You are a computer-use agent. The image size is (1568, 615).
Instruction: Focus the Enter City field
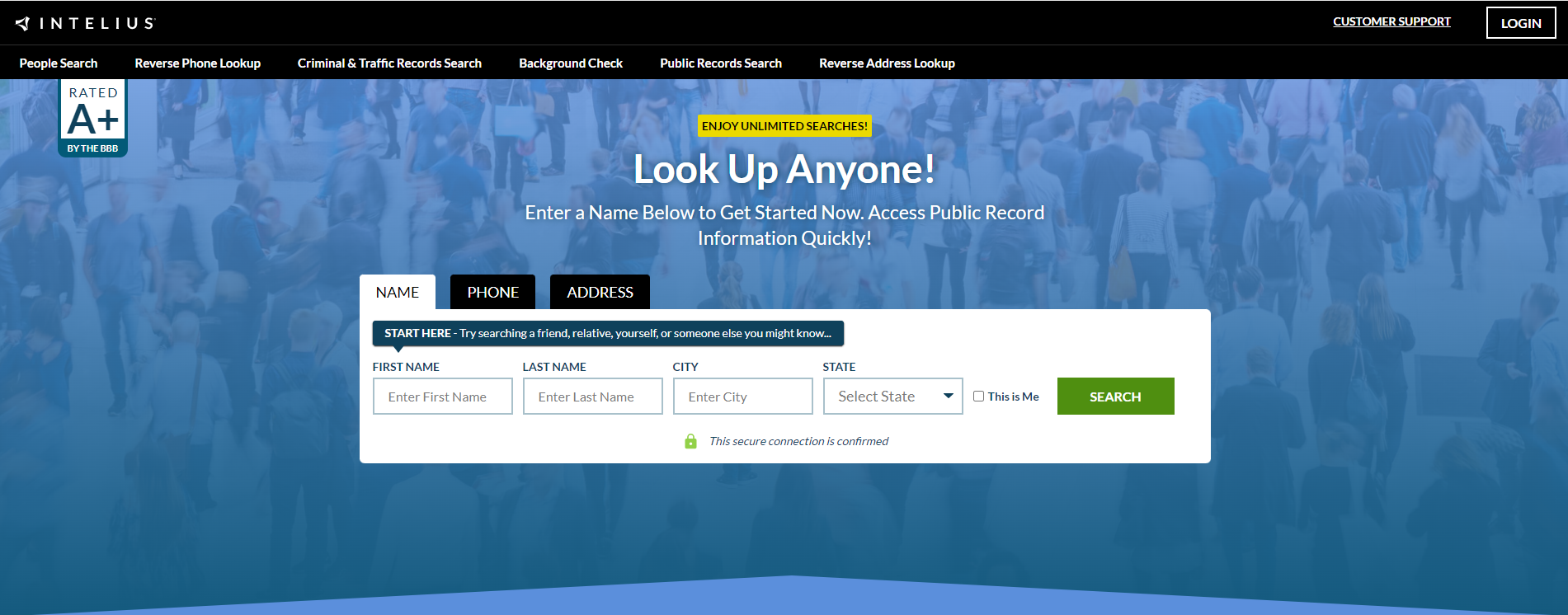pyautogui.click(x=743, y=397)
